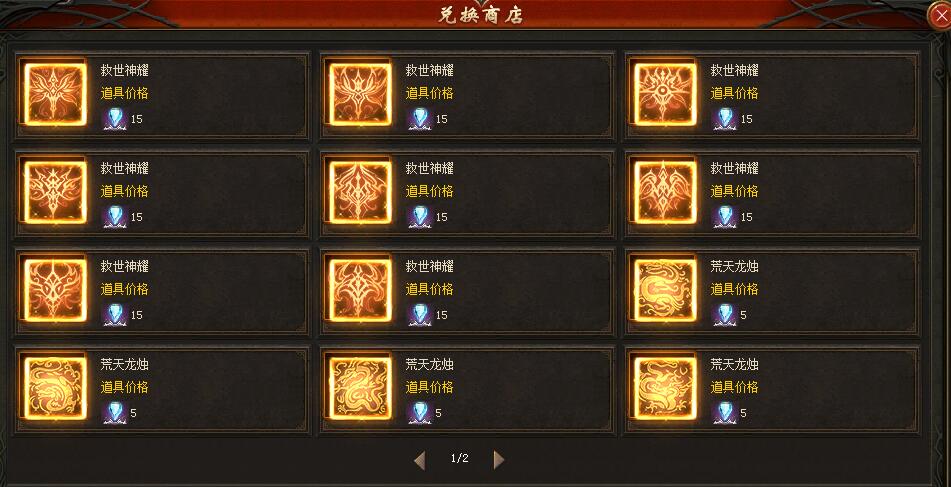The width and height of the screenshot is (951, 487).
Task: Click the first 救世神耀 item icon in top row
Action: click(x=55, y=95)
